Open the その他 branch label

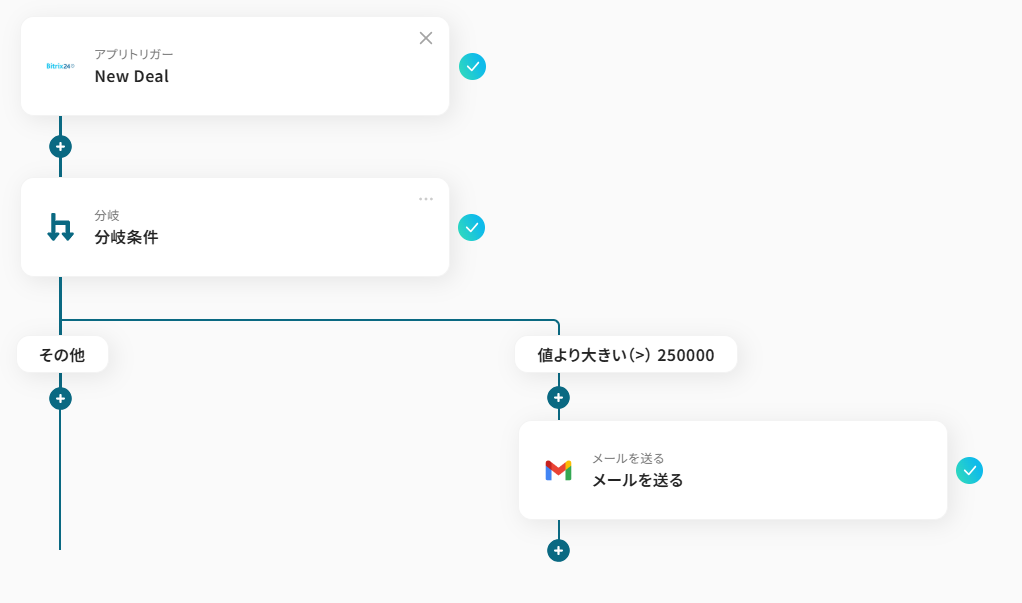[x=62, y=354]
